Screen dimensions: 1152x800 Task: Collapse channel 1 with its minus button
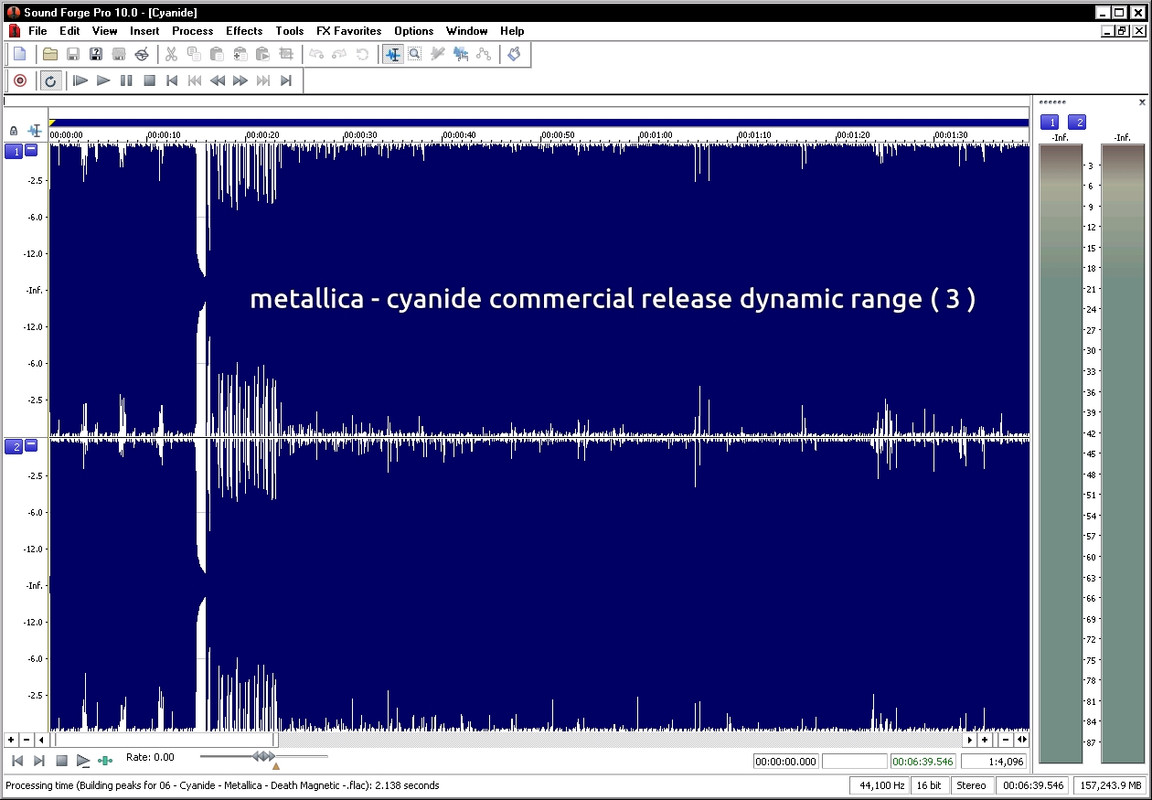[x=31, y=150]
